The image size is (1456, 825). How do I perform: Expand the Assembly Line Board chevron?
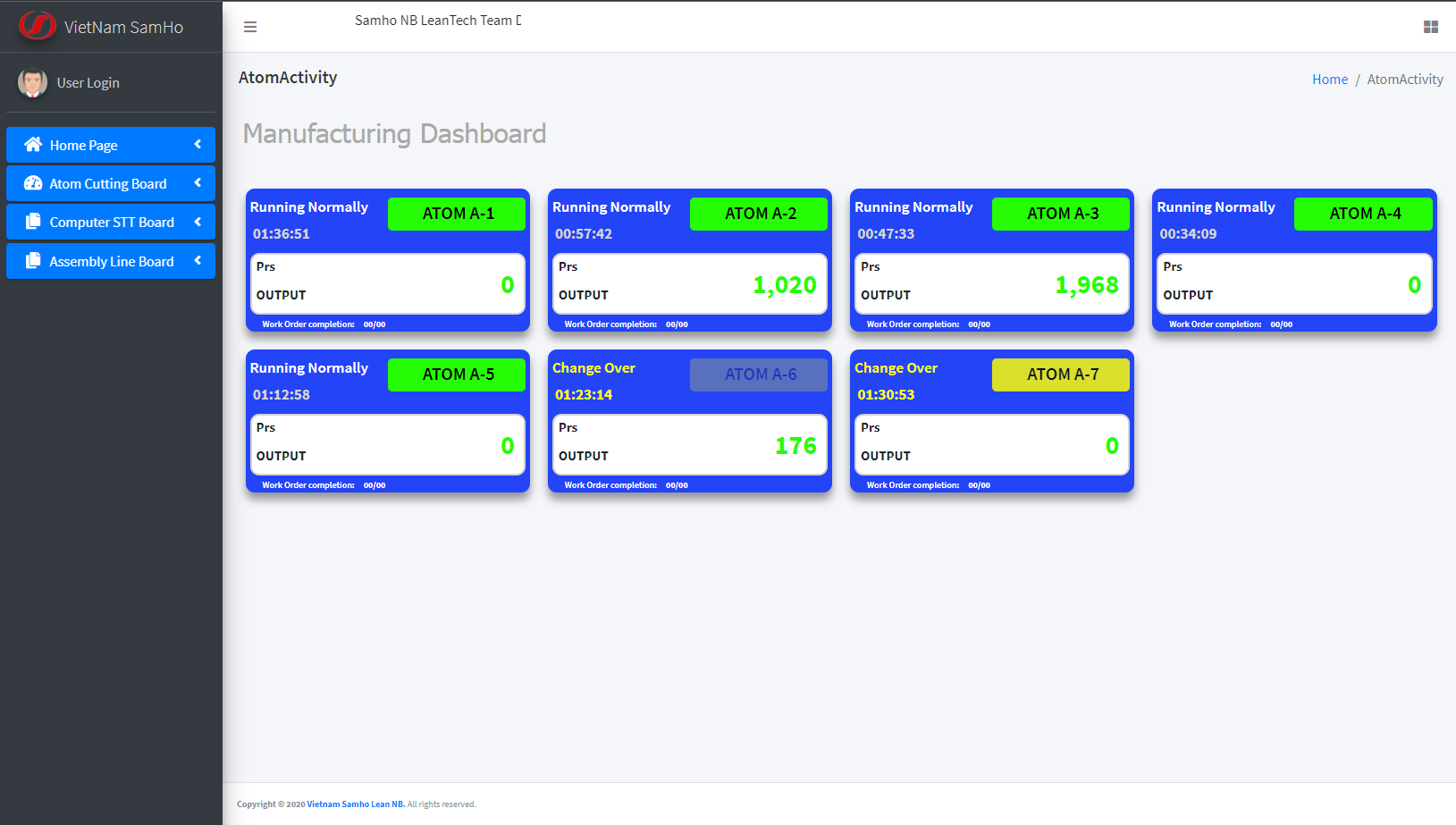click(198, 260)
